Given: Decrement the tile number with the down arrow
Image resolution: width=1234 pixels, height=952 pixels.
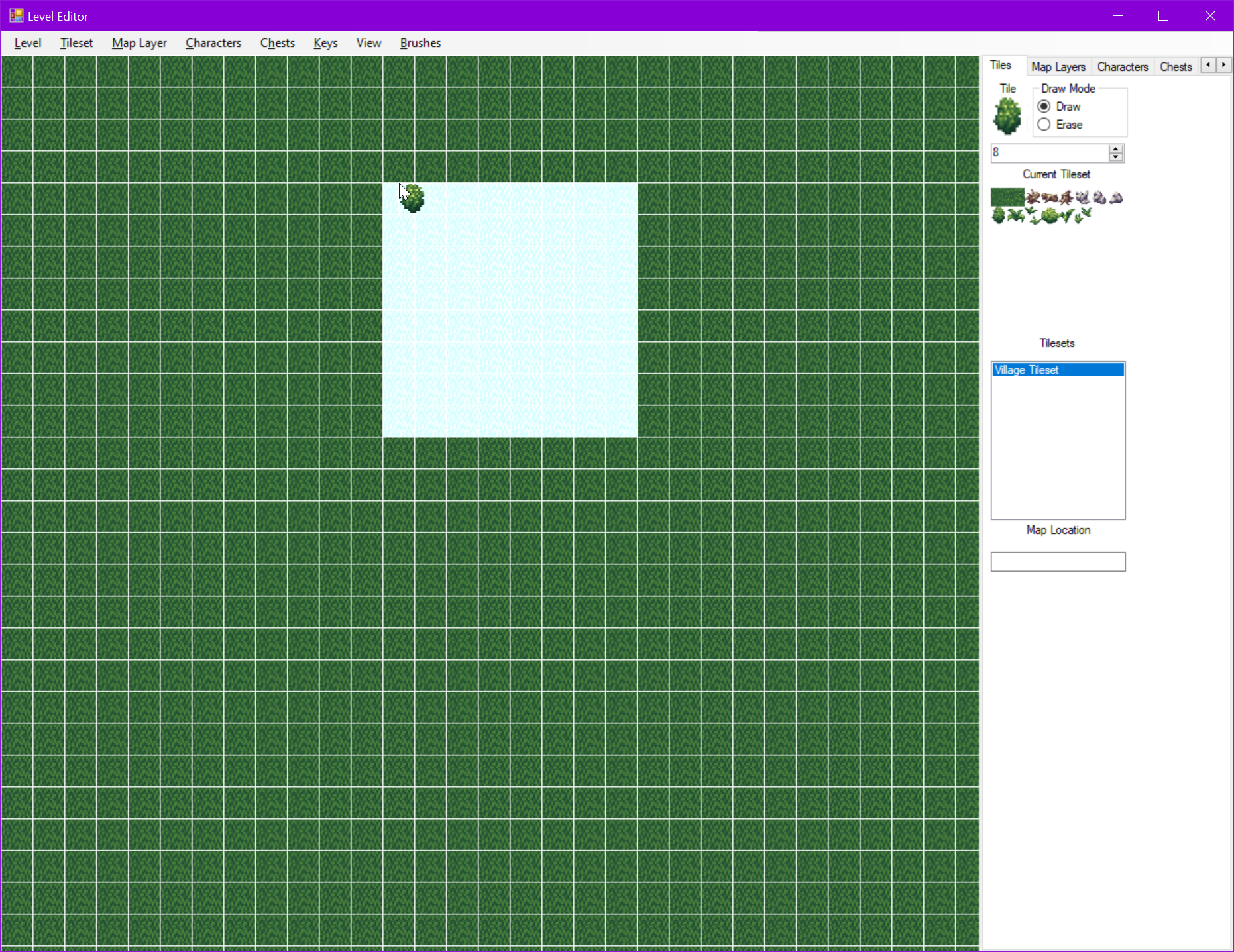Looking at the screenshot, I should tap(1115, 158).
